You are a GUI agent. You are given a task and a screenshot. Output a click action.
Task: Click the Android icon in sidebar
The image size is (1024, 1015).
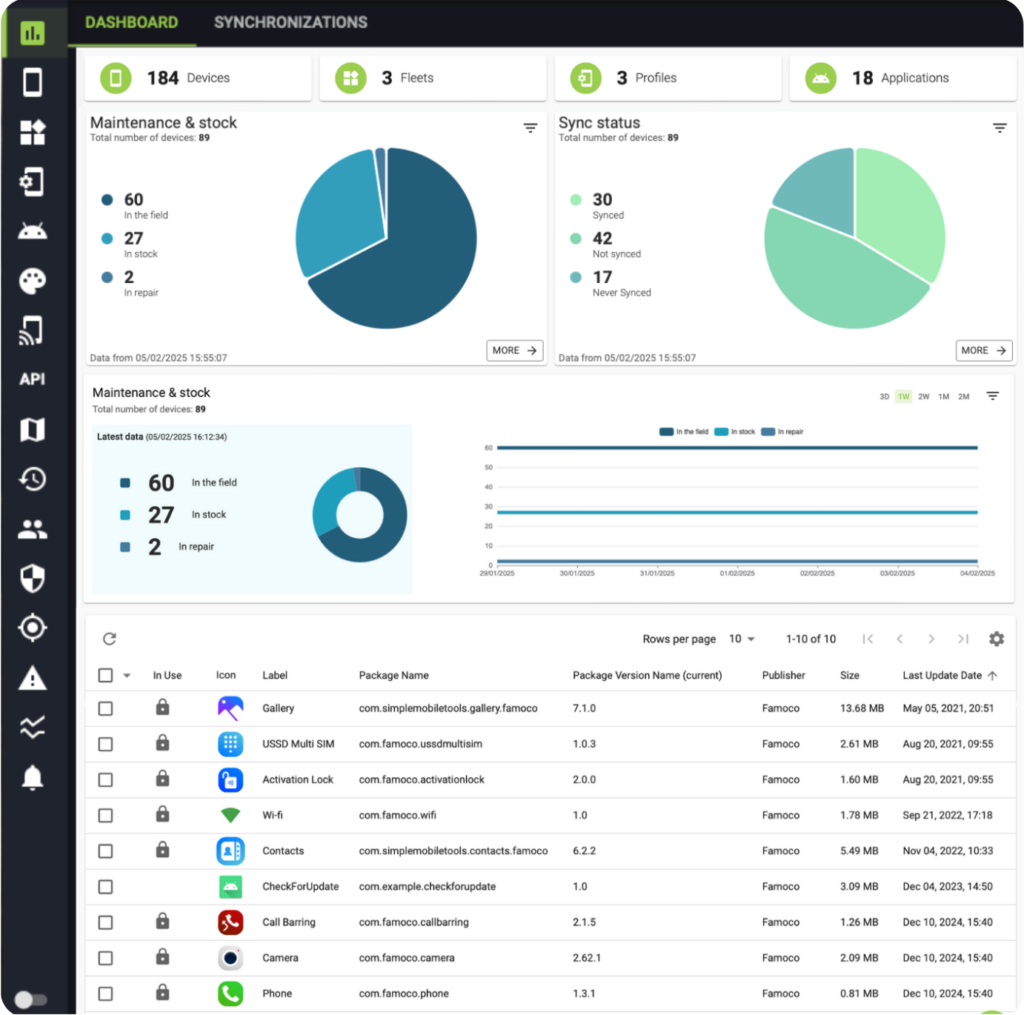32,232
